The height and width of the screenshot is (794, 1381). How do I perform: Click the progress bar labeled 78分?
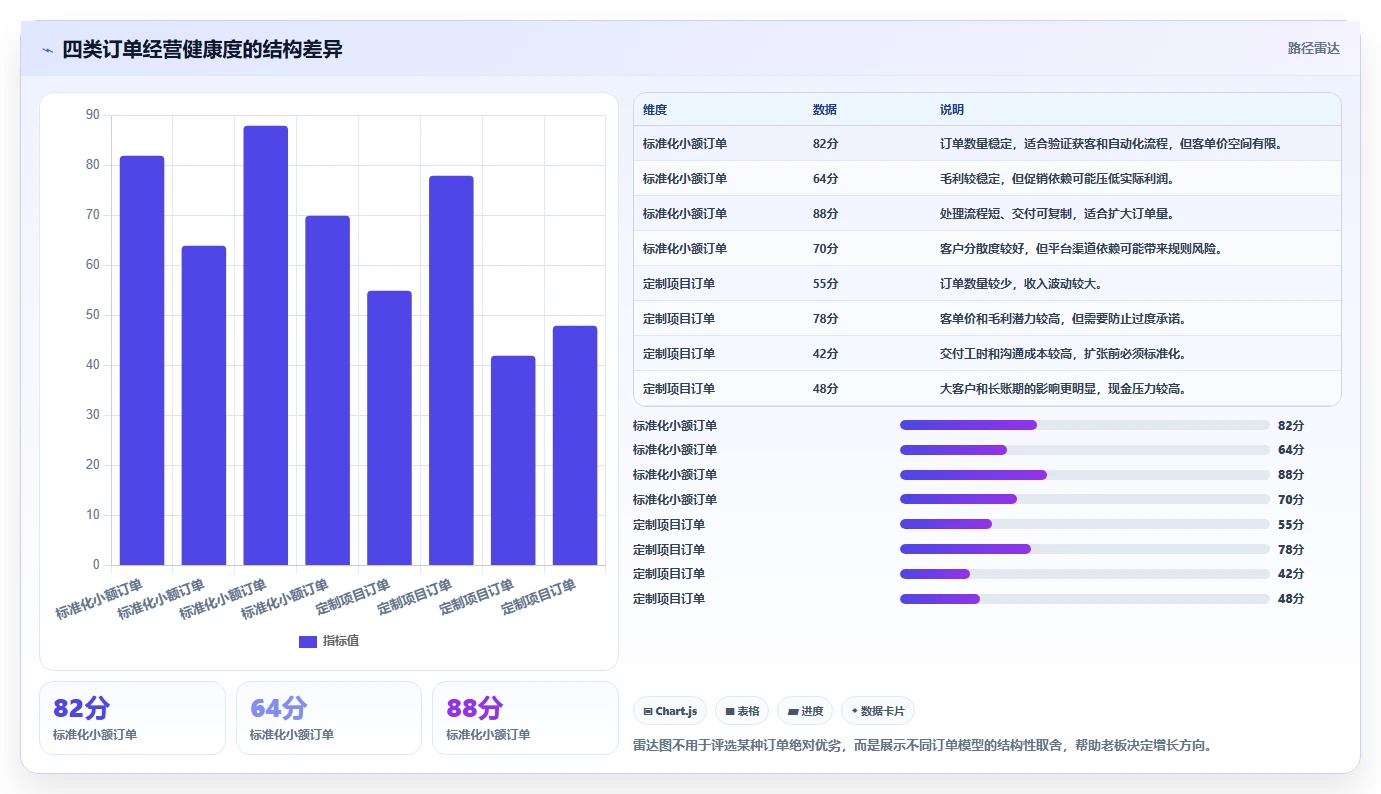coord(1085,549)
